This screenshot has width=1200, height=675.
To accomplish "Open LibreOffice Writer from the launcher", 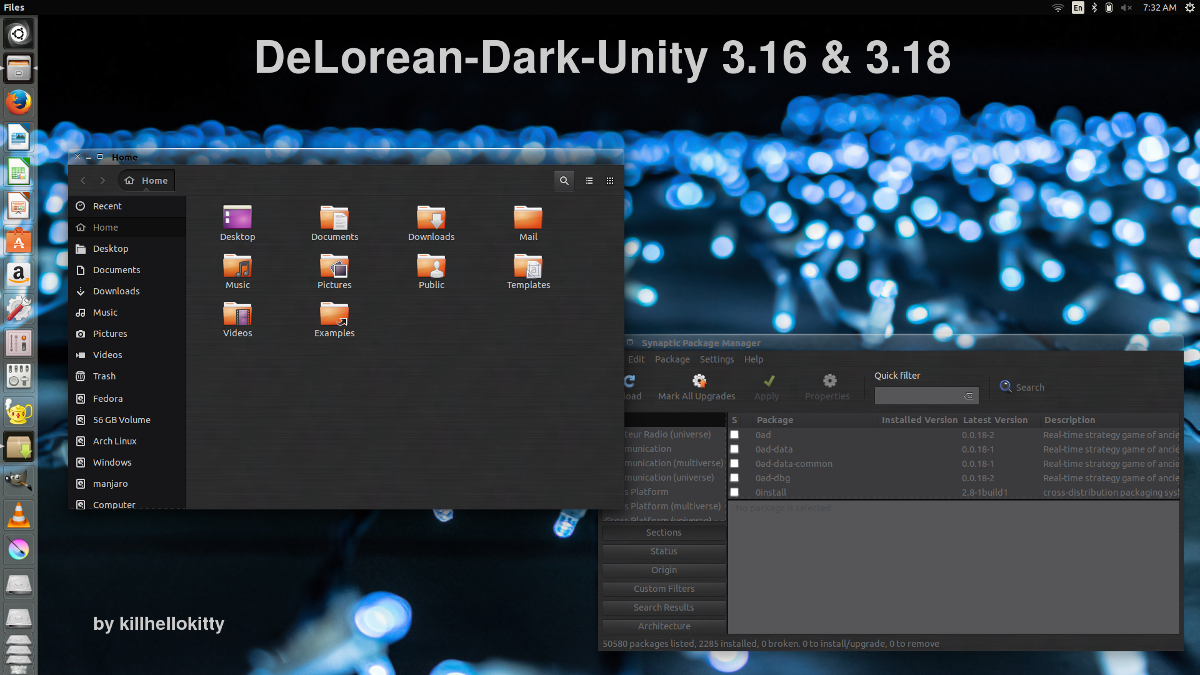I will click(x=19, y=138).
